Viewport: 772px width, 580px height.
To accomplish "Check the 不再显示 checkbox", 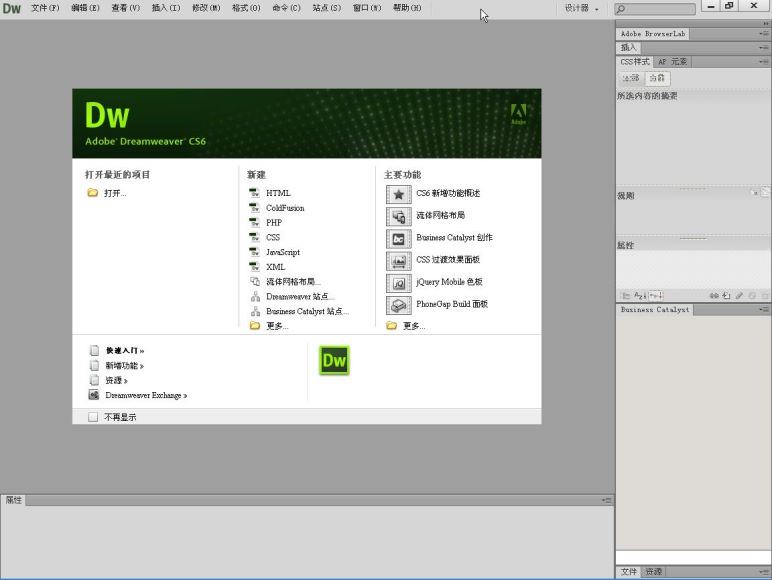I will tap(93, 417).
